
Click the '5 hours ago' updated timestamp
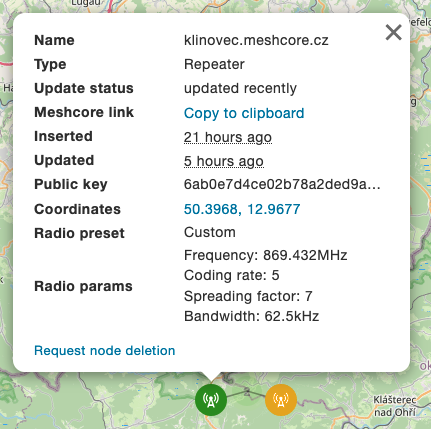point(224,161)
